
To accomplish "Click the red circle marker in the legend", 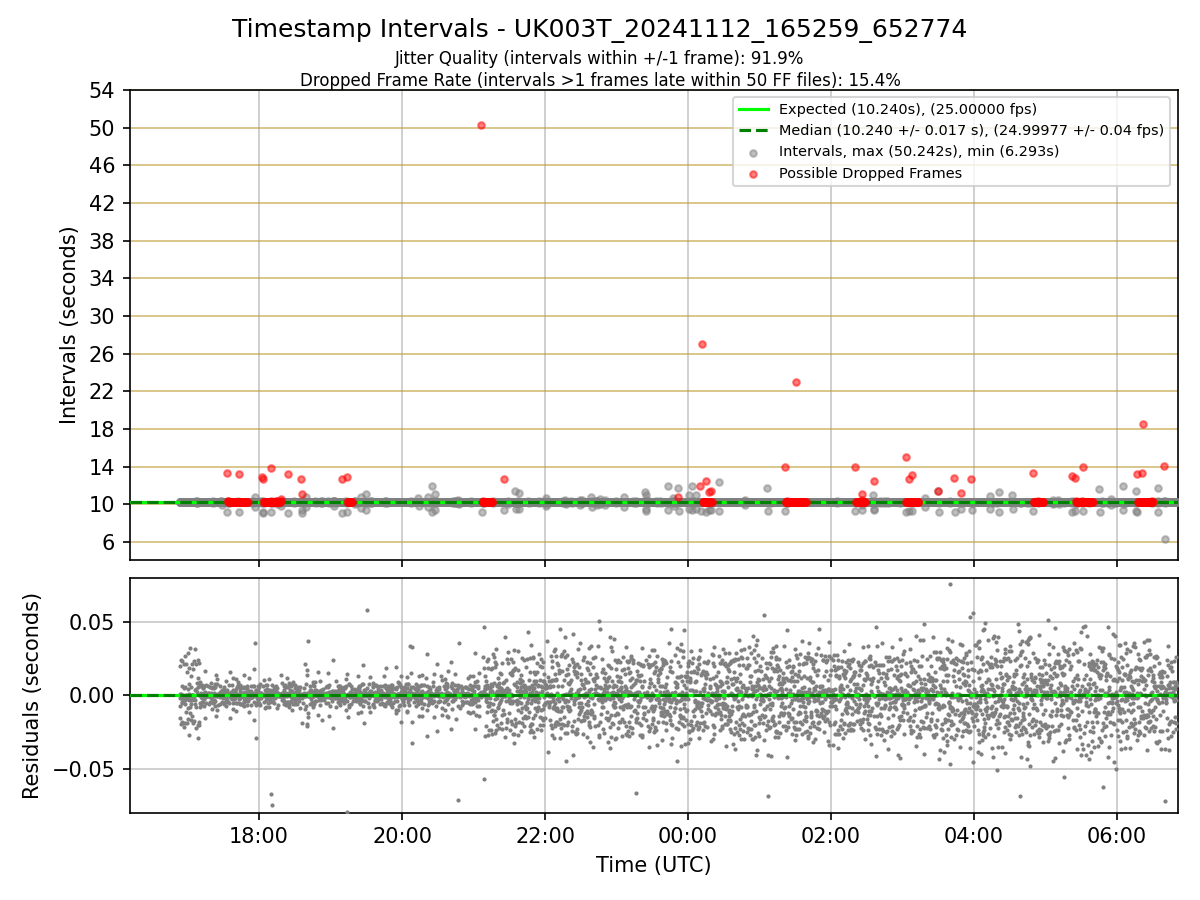I will (754, 174).
